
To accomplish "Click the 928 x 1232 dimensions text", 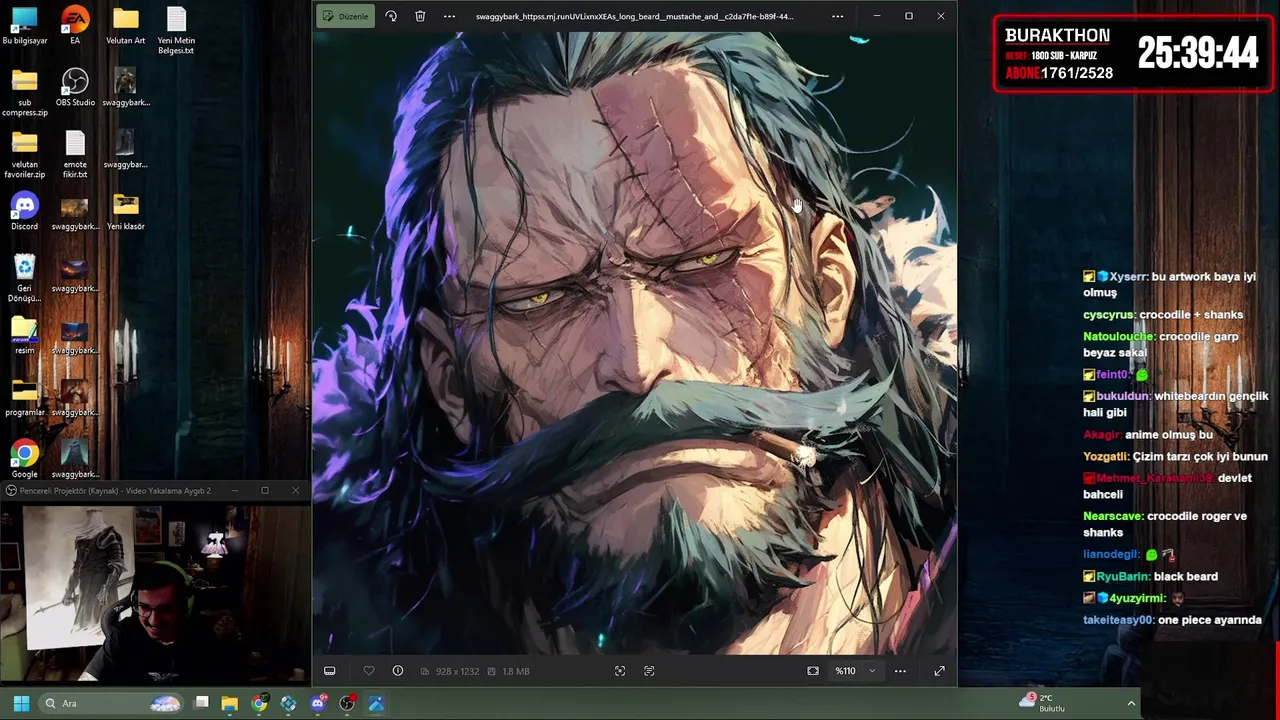I will [457, 671].
